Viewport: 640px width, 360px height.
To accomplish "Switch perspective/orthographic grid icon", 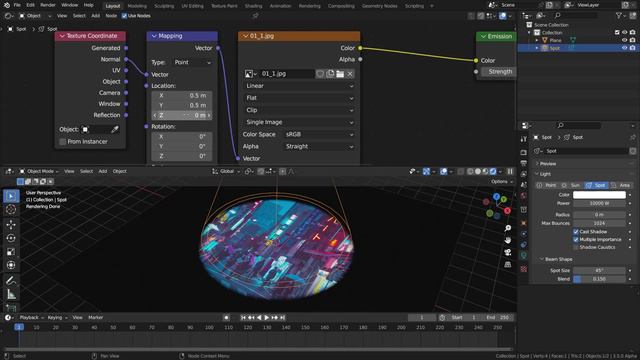I will click(508, 264).
